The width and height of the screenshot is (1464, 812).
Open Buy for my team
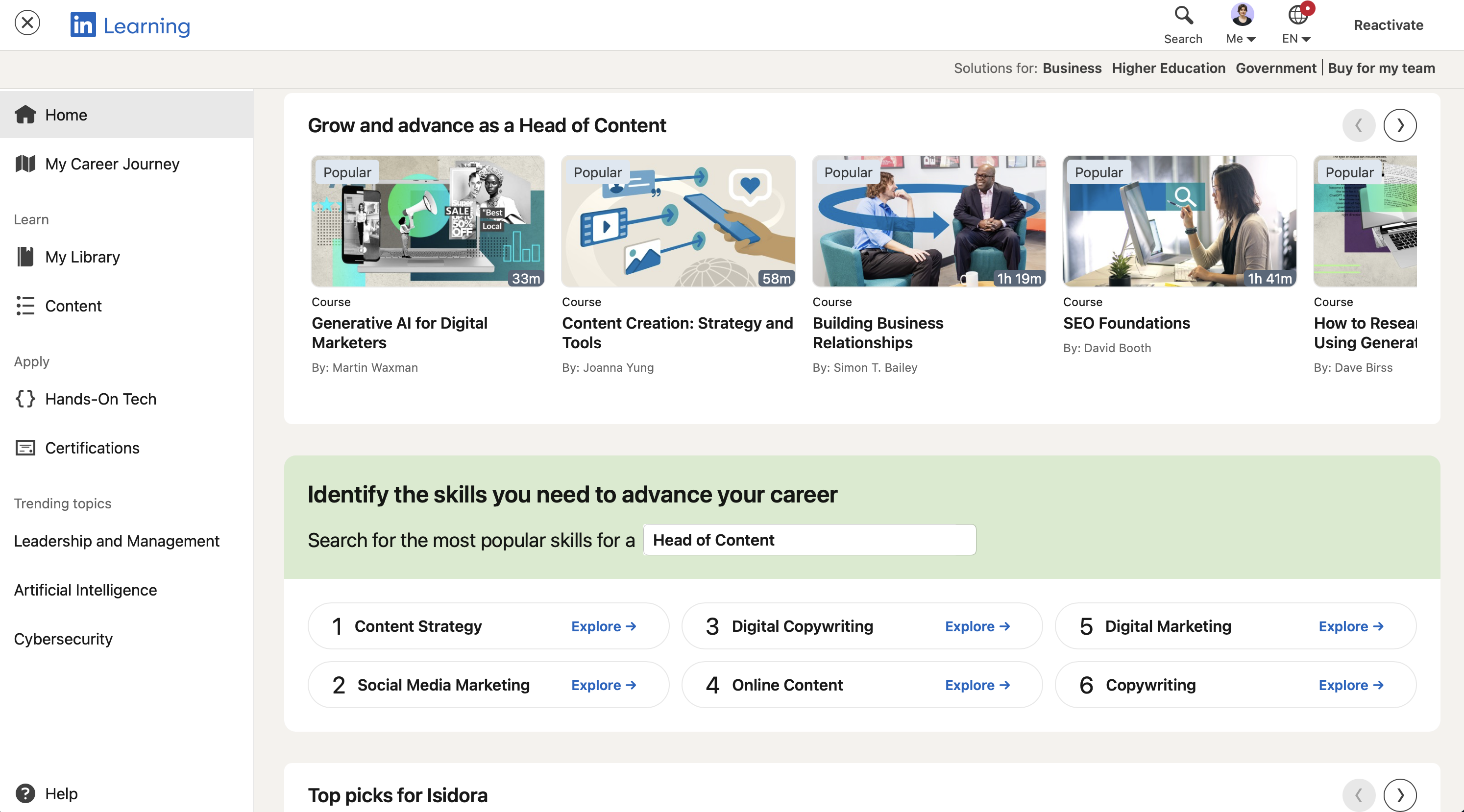1382,68
